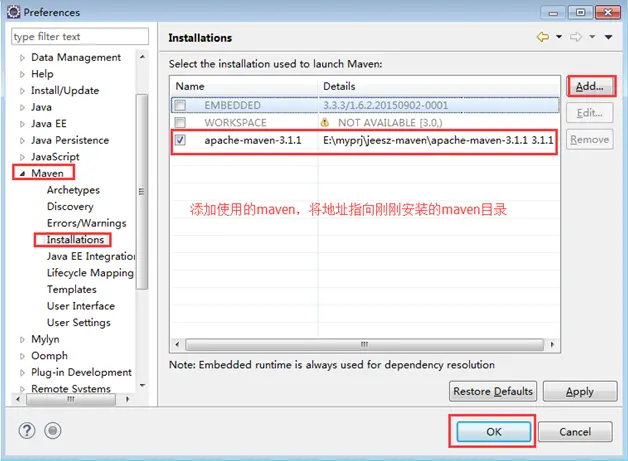Select the Oomph tree label
The width and height of the screenshot is (628, 461).
click(49, 356)
